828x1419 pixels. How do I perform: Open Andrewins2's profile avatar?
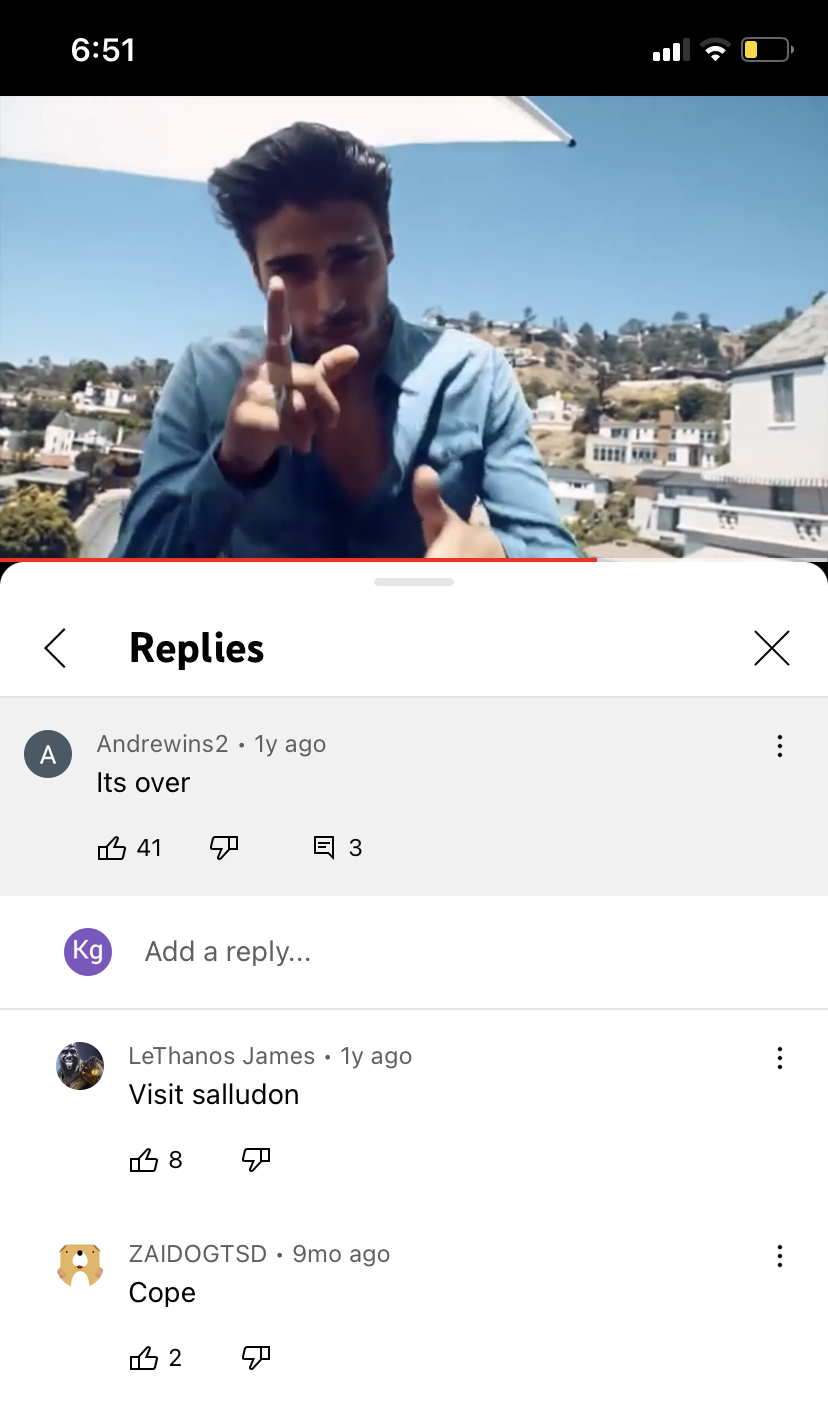point(48,754)
